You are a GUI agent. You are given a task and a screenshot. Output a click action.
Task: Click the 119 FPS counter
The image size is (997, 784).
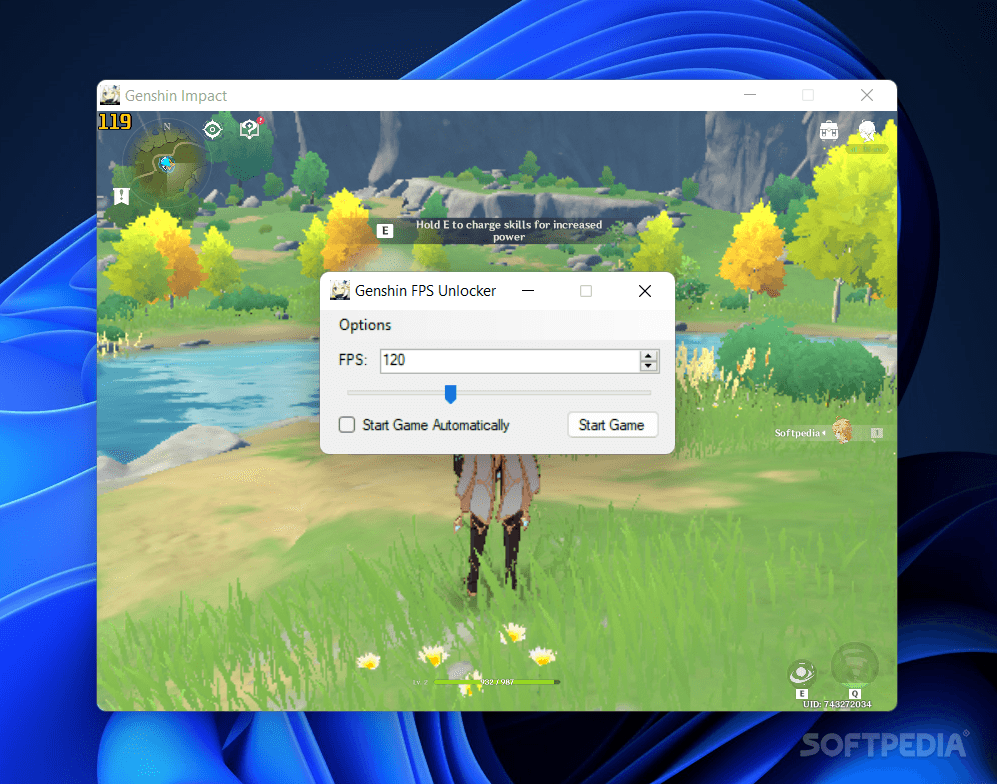(x=114, y=121)
